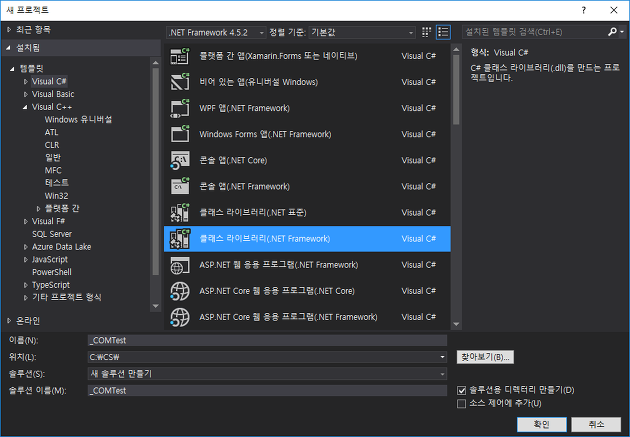Screen dimensions: 630x437
Task: Switch to medium icons view
Action: (x=426, y=32)
